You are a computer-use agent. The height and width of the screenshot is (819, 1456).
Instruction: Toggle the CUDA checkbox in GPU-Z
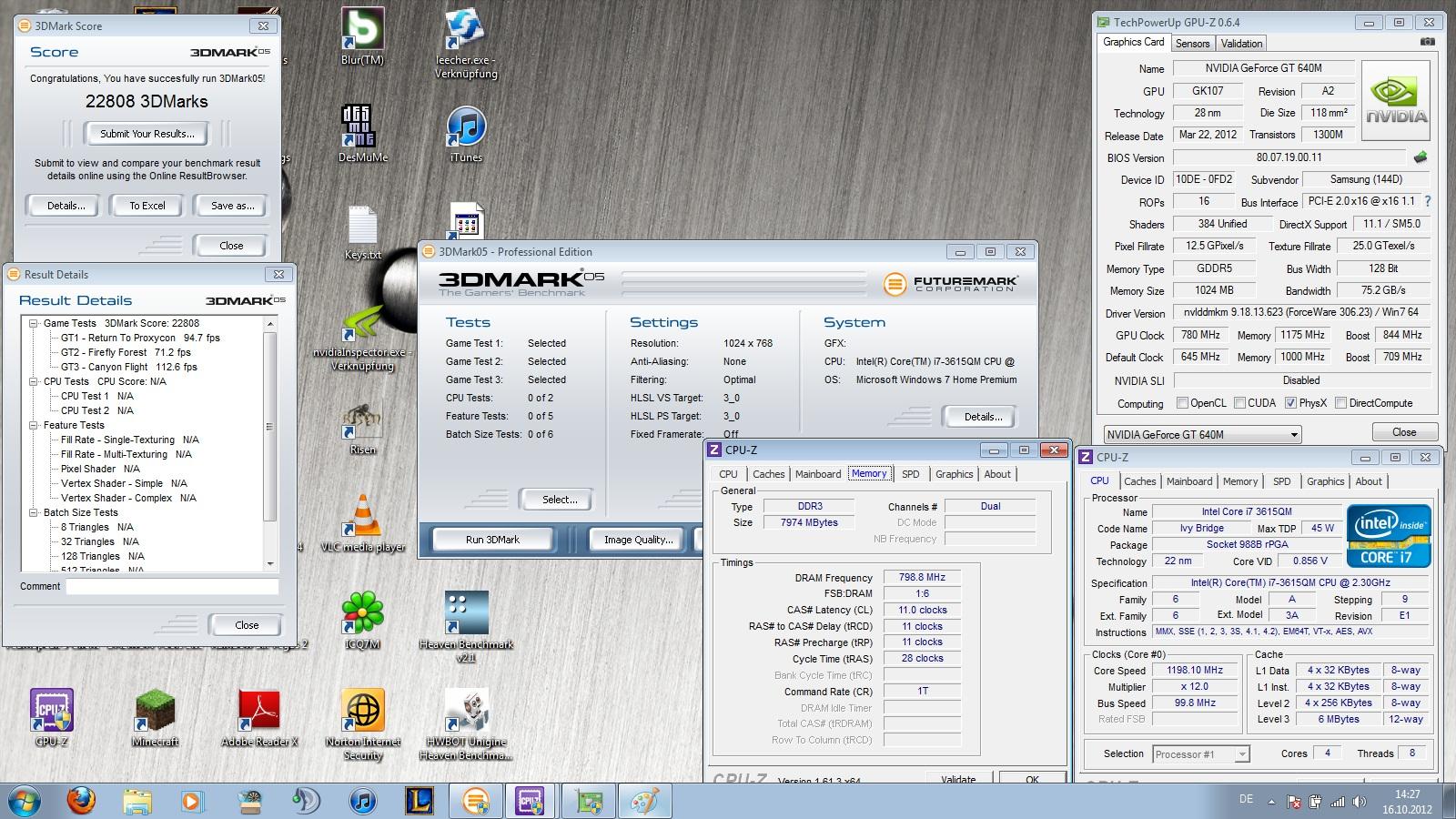(1239, 402)
